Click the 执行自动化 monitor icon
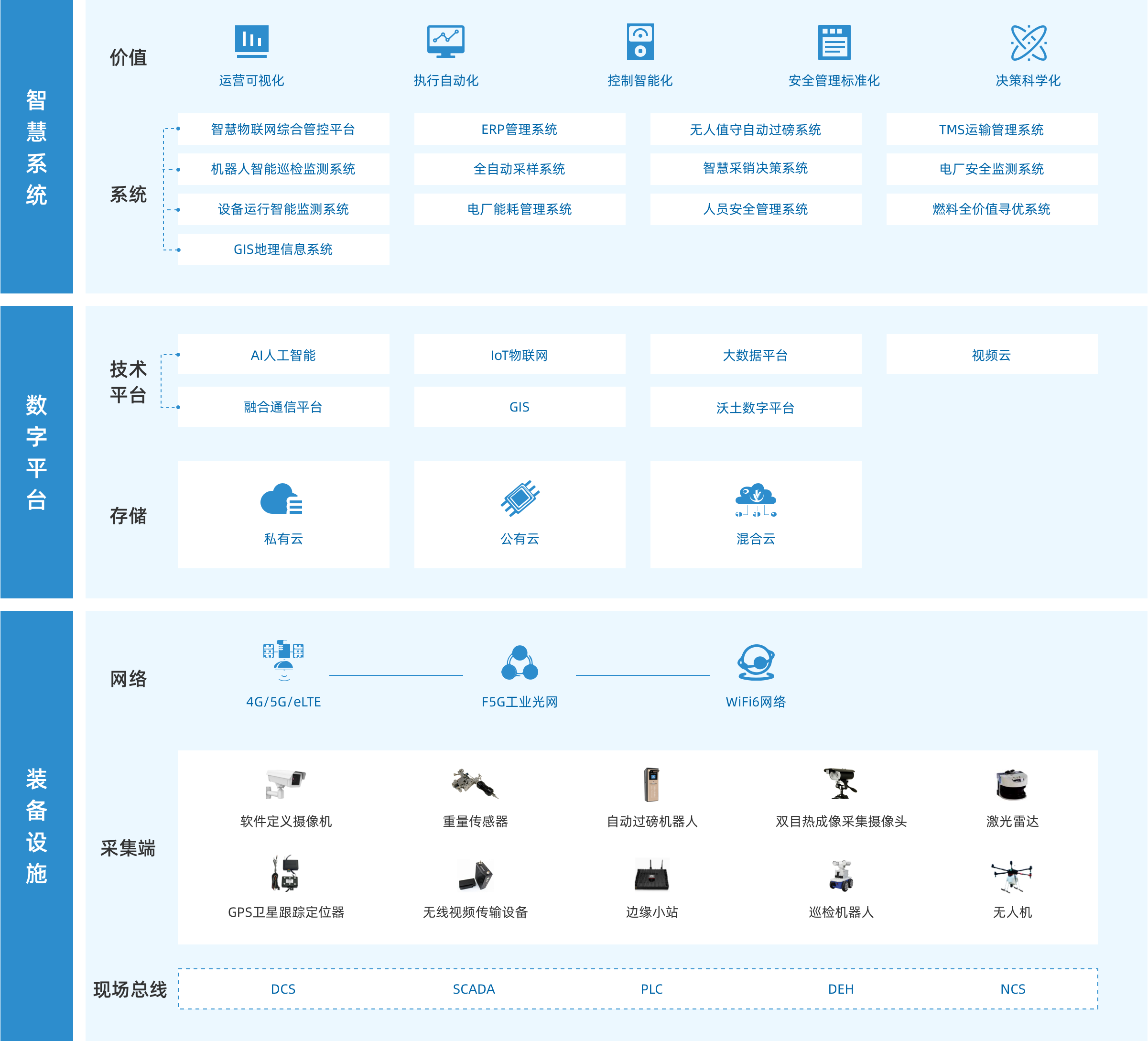 tap(446, 41)
